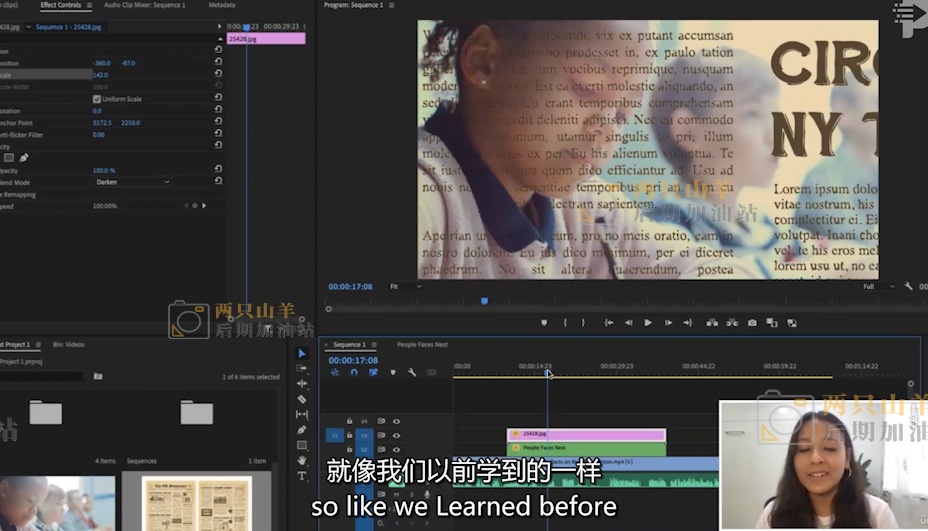
Task: Uncheck the Uniform Scale checkbox
Action: pos(96,99)
